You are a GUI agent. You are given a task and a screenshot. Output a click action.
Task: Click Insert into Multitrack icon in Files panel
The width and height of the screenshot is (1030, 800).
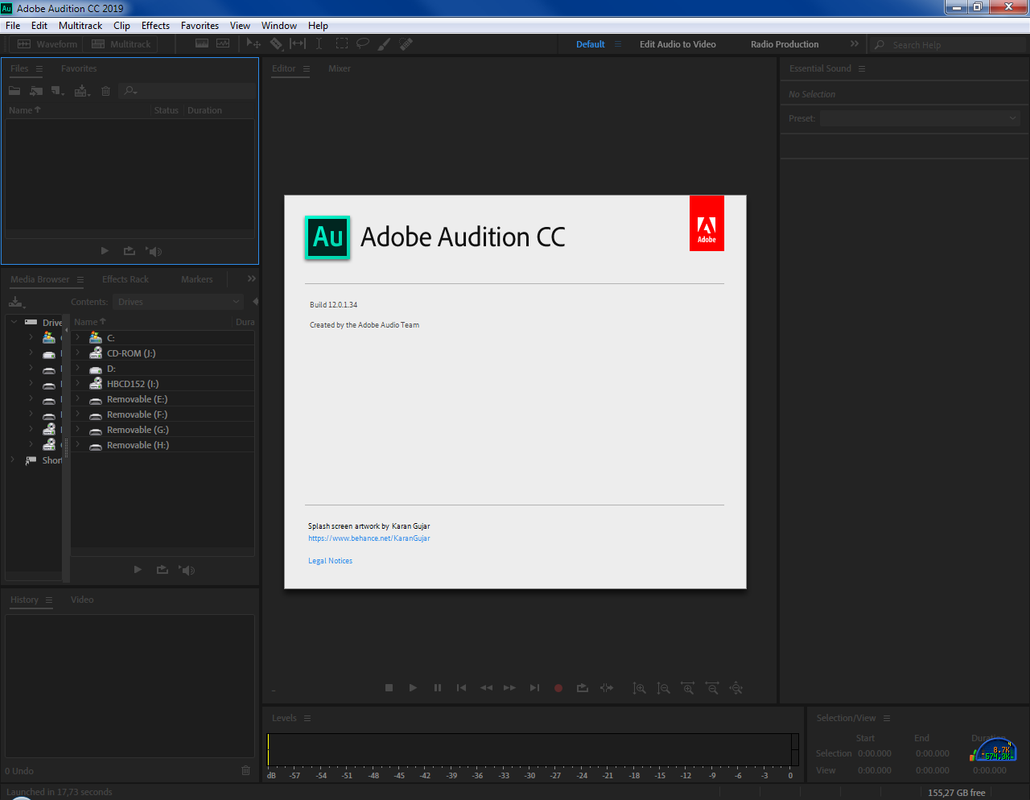click(x=81, y=91)
